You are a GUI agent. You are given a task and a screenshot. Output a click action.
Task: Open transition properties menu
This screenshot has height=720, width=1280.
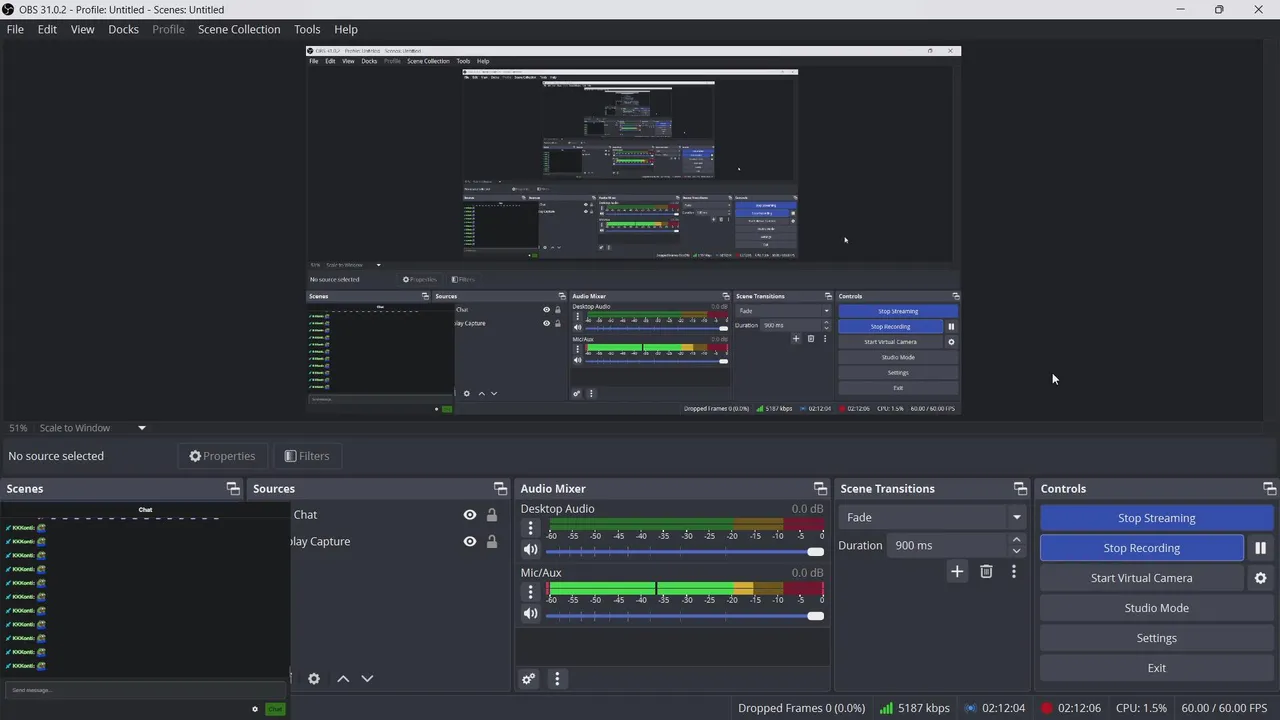(x=1014, y=572)
